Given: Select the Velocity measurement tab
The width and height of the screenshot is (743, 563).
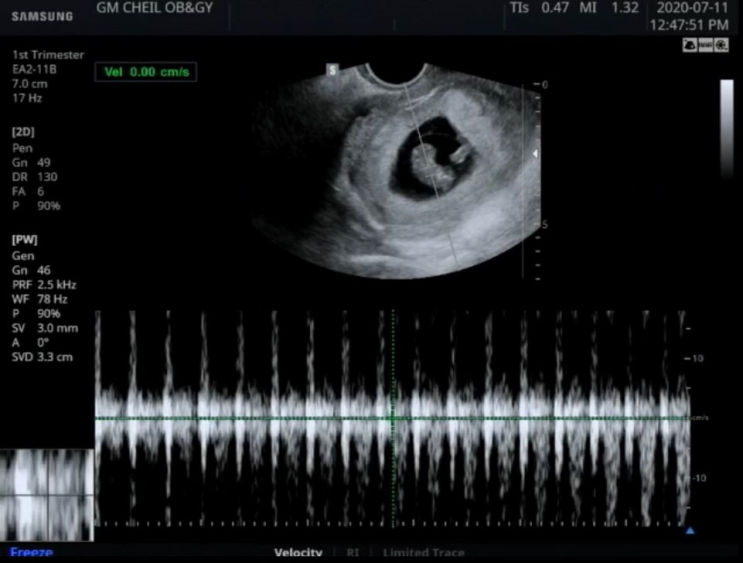Looking at the screenshot, I should pyautogui.click(x=298, y=553).
